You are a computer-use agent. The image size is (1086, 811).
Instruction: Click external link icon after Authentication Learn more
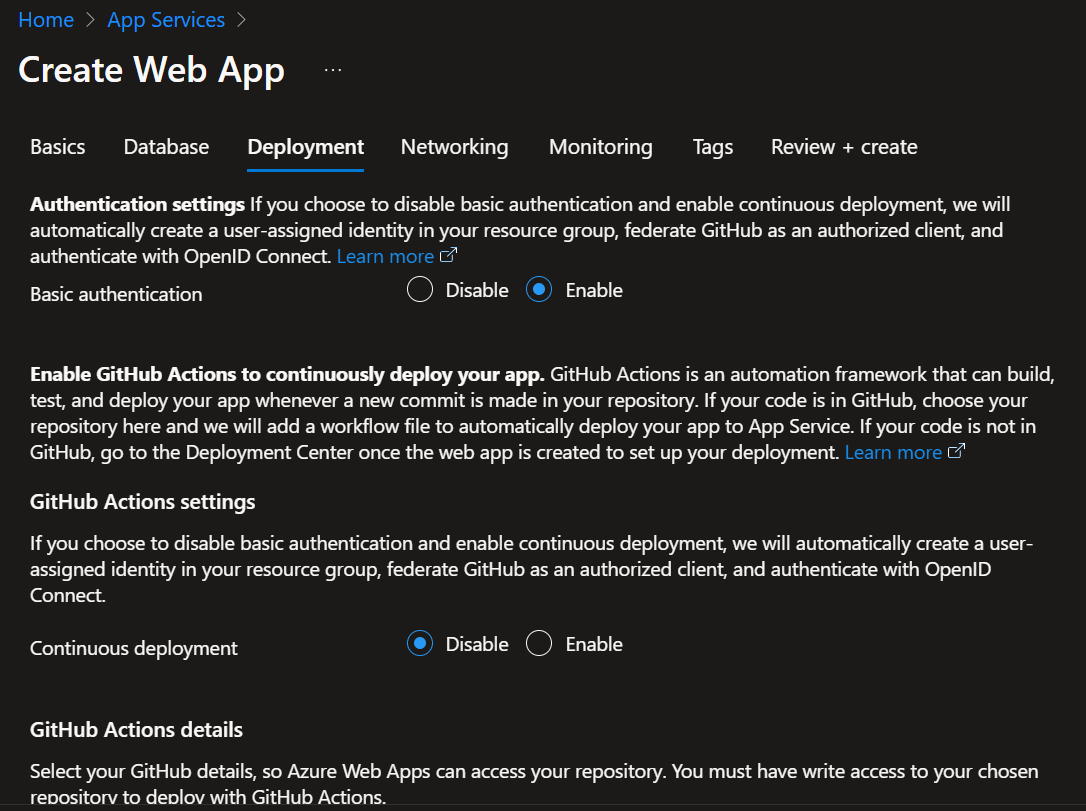click(x=448, y=255)
